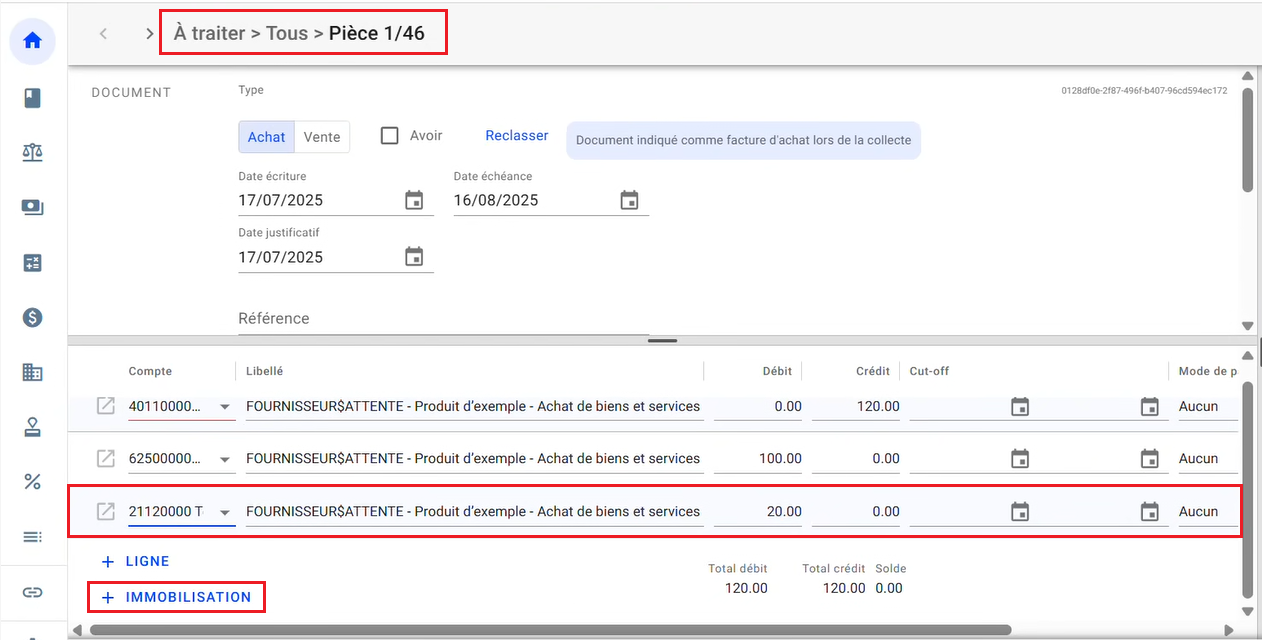Viewport: 1262px width, 640px height.
Task: Expand account dropdown for 40110000
Action: pyautogui.click(x=225, y=407)
